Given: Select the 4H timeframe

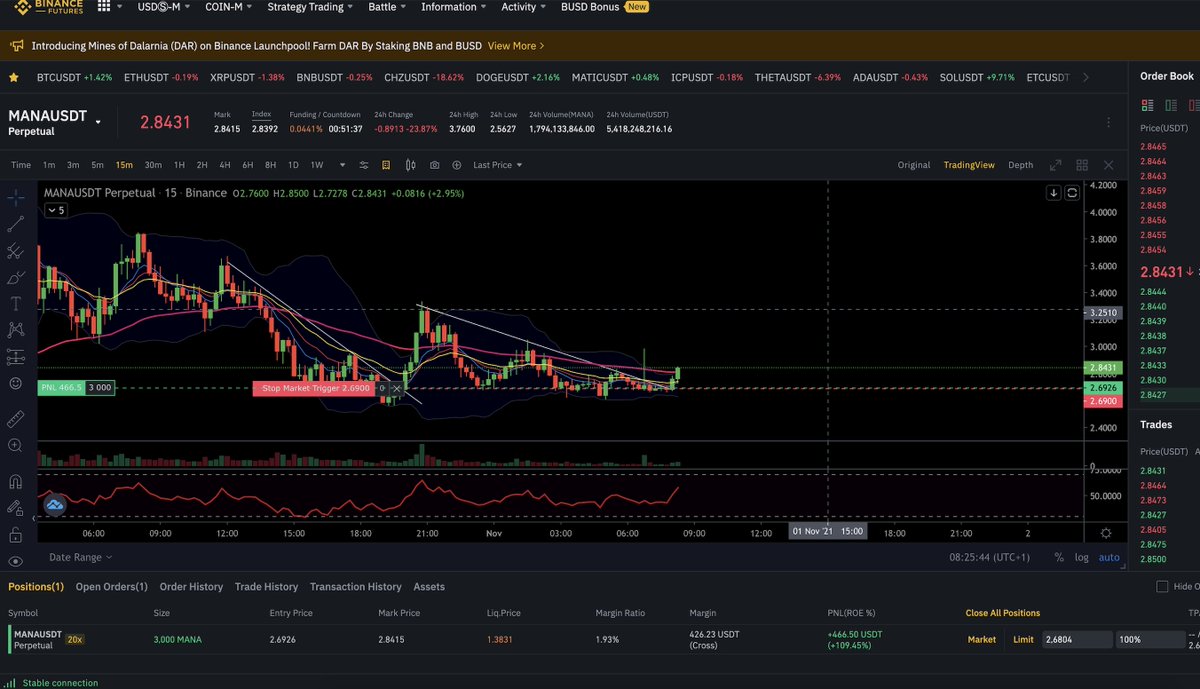Looking at the screenshot, I should click(x=224, y=165).
